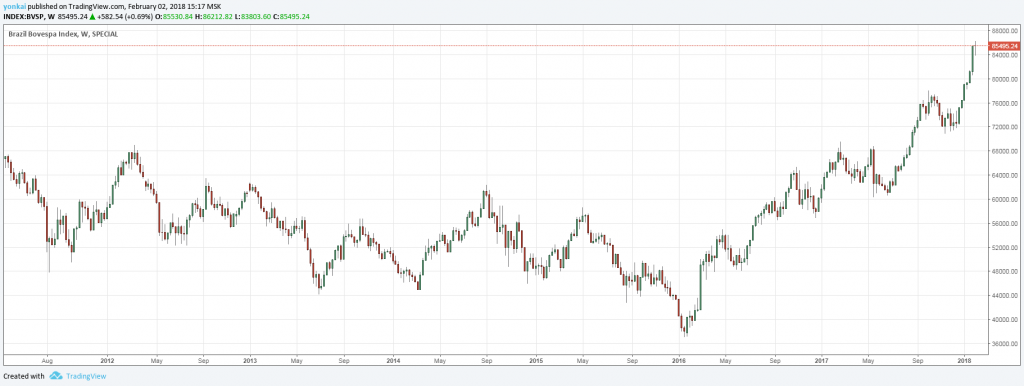Click the INDEX:BVSP symbol text in the header
The width and height of the screenshot is (1024, 386).
click(24, 16)
